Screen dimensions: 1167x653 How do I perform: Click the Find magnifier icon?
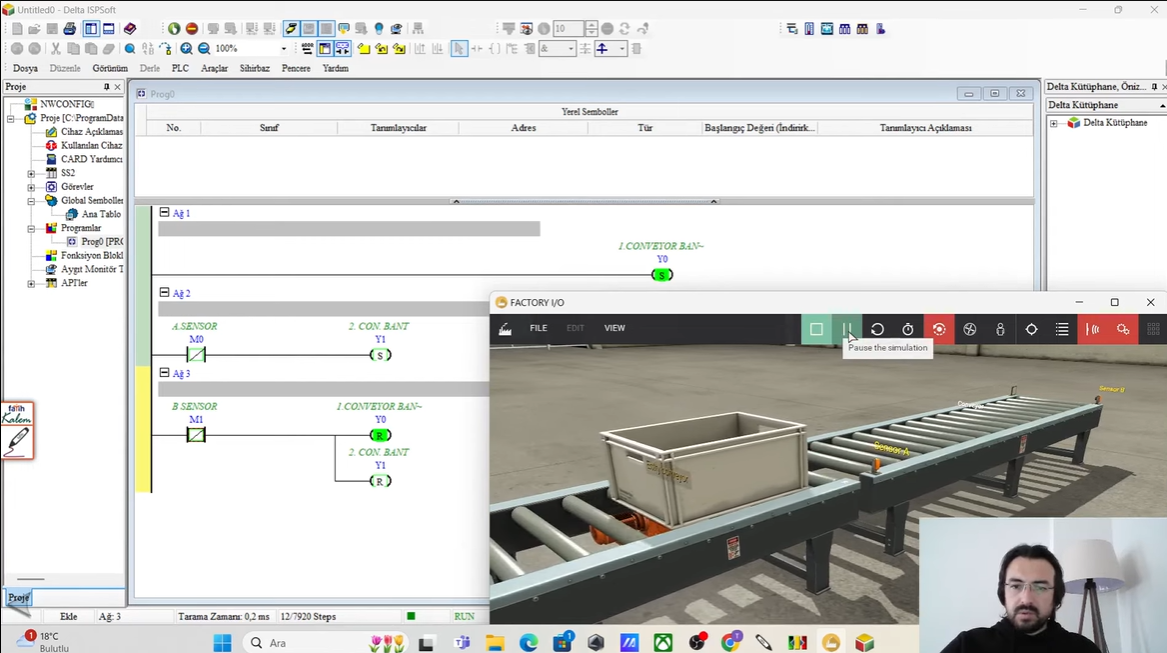tap(130, 49)
